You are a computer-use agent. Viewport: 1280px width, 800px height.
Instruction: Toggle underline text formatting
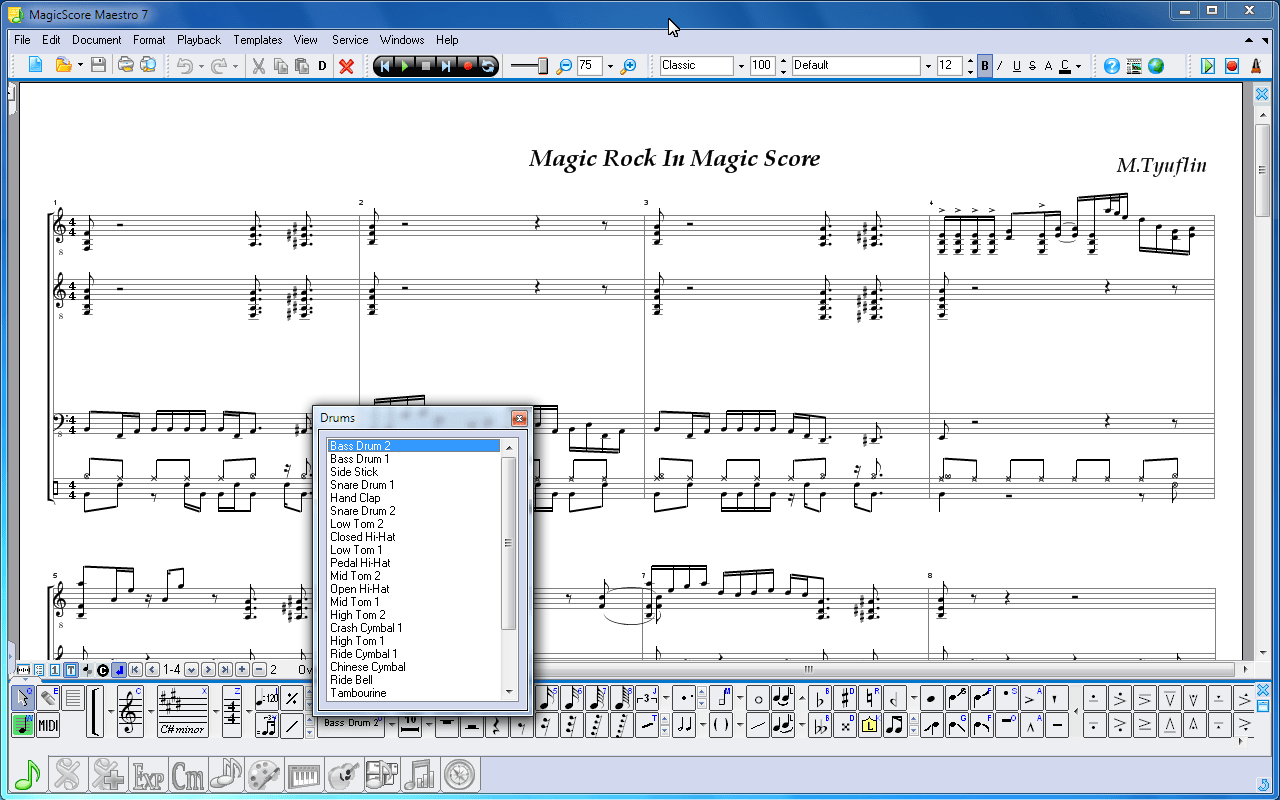[x=1016, y=65]
